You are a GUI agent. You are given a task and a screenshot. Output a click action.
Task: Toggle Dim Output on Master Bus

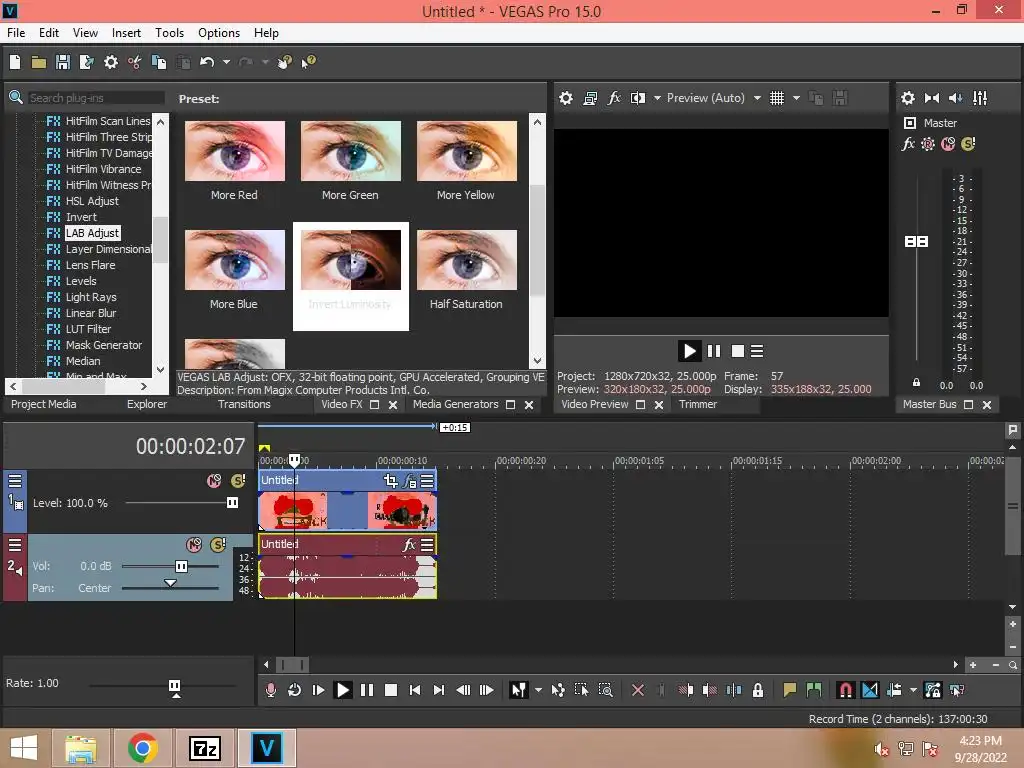pyautogui.click(x=955, y=98)
